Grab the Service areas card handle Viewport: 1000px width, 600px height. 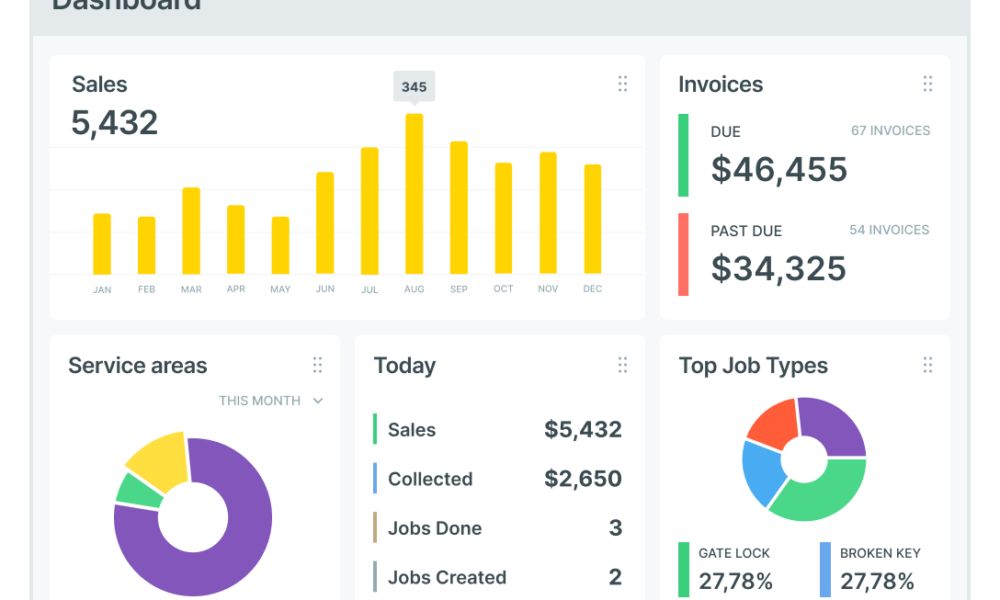318,365
